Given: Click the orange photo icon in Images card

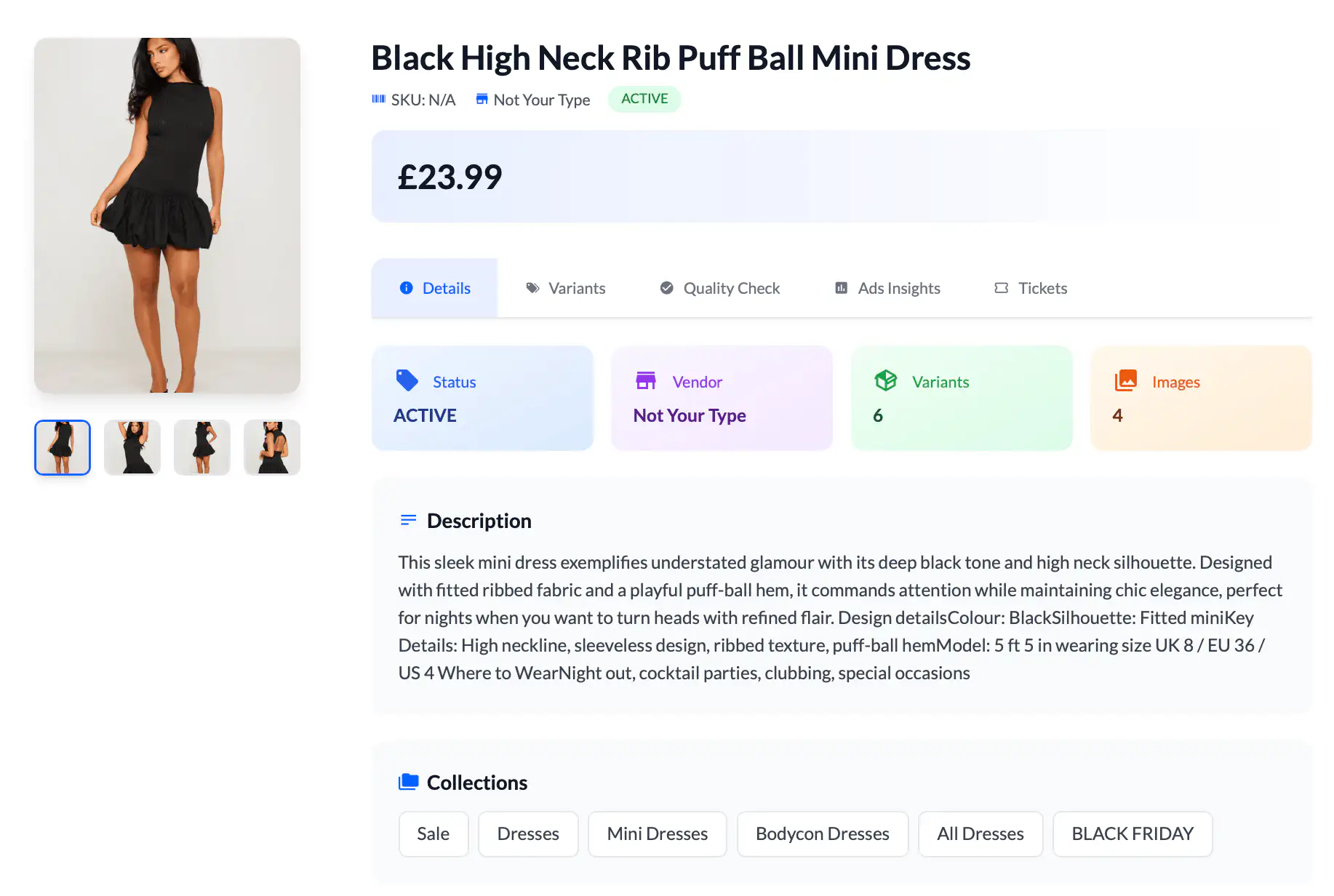Looking at the screenshot, I should pos(1125,380).
